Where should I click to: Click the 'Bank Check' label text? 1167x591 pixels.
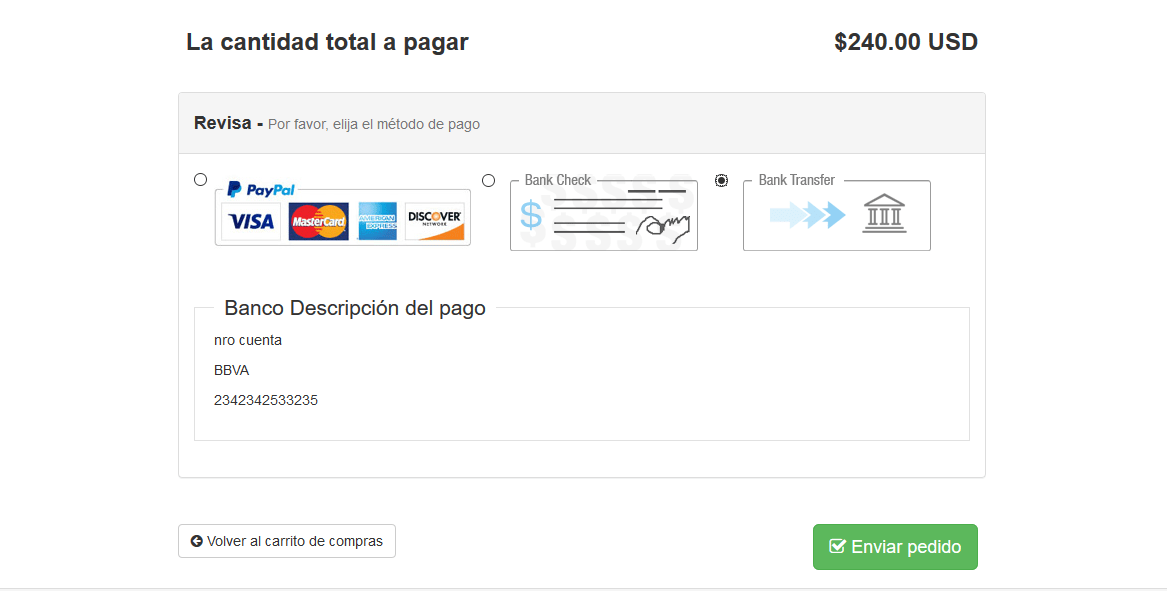(x=557, y=180)
